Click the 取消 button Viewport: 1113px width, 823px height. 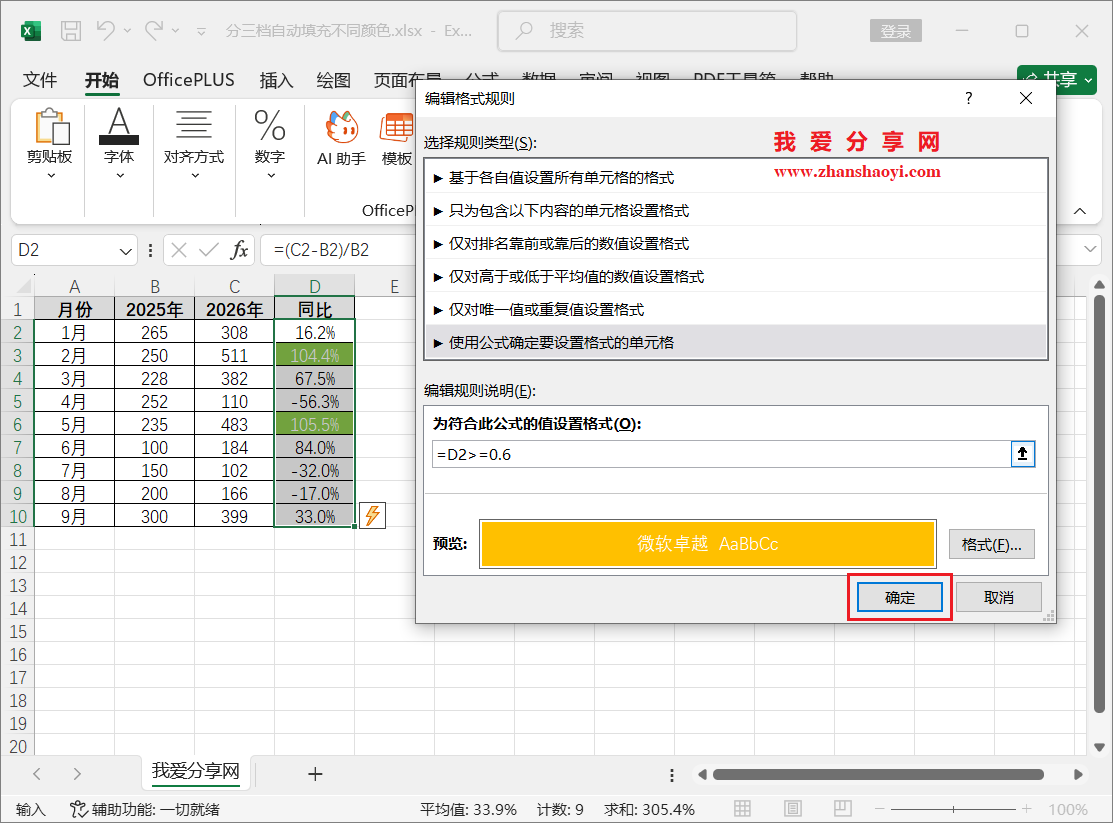coord(998,597)
